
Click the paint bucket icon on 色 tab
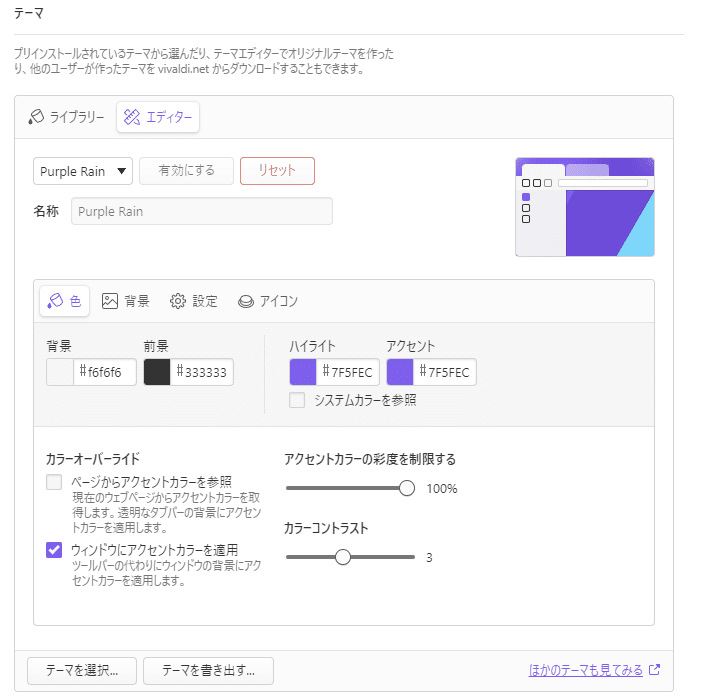click(x=55, y=301)
